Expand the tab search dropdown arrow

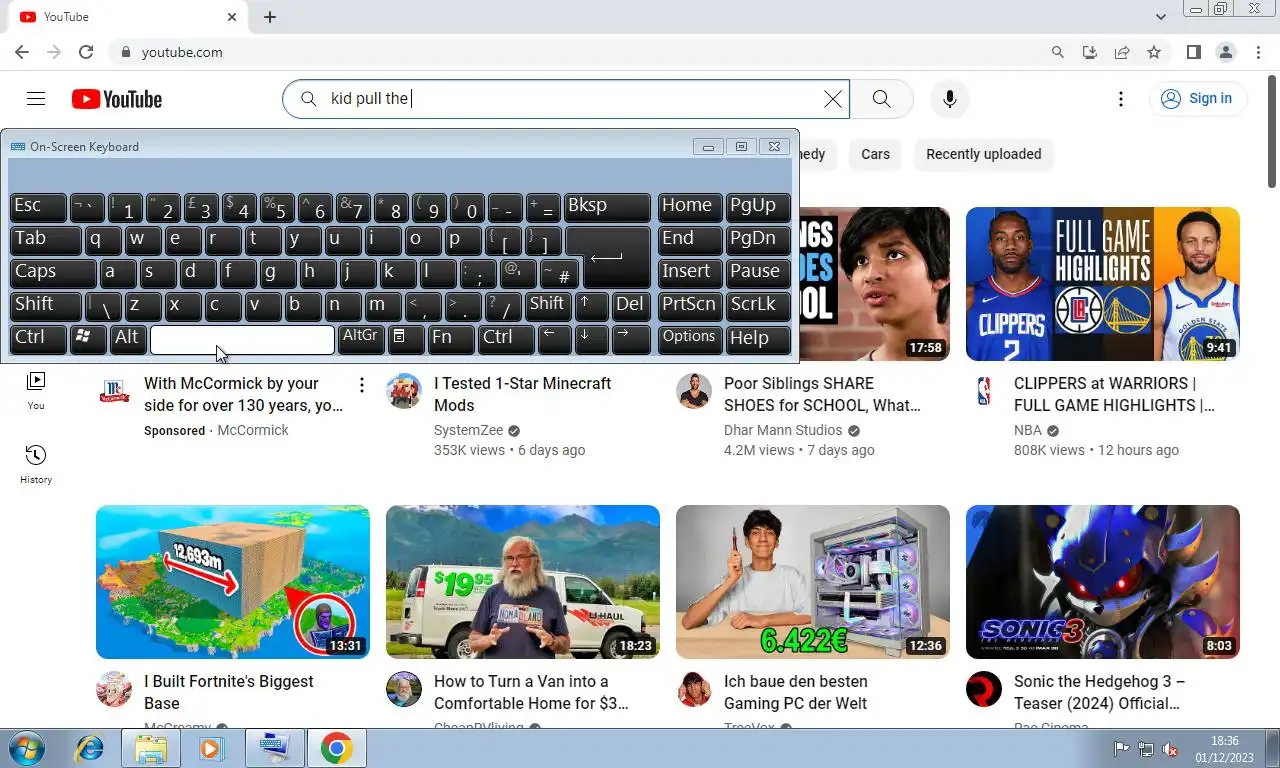pyautogui.click(x=1161, y=17)
